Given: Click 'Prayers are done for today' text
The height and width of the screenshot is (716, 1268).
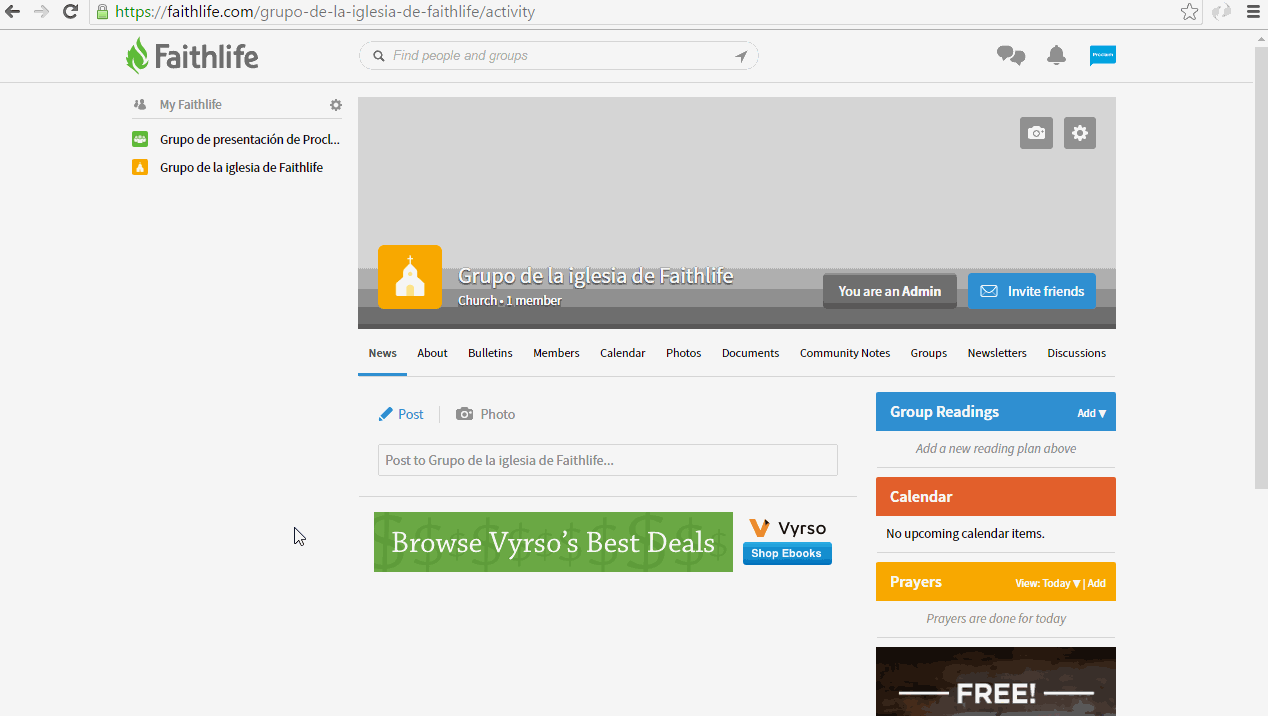Looking at the screenshot, I should point(996,618).
